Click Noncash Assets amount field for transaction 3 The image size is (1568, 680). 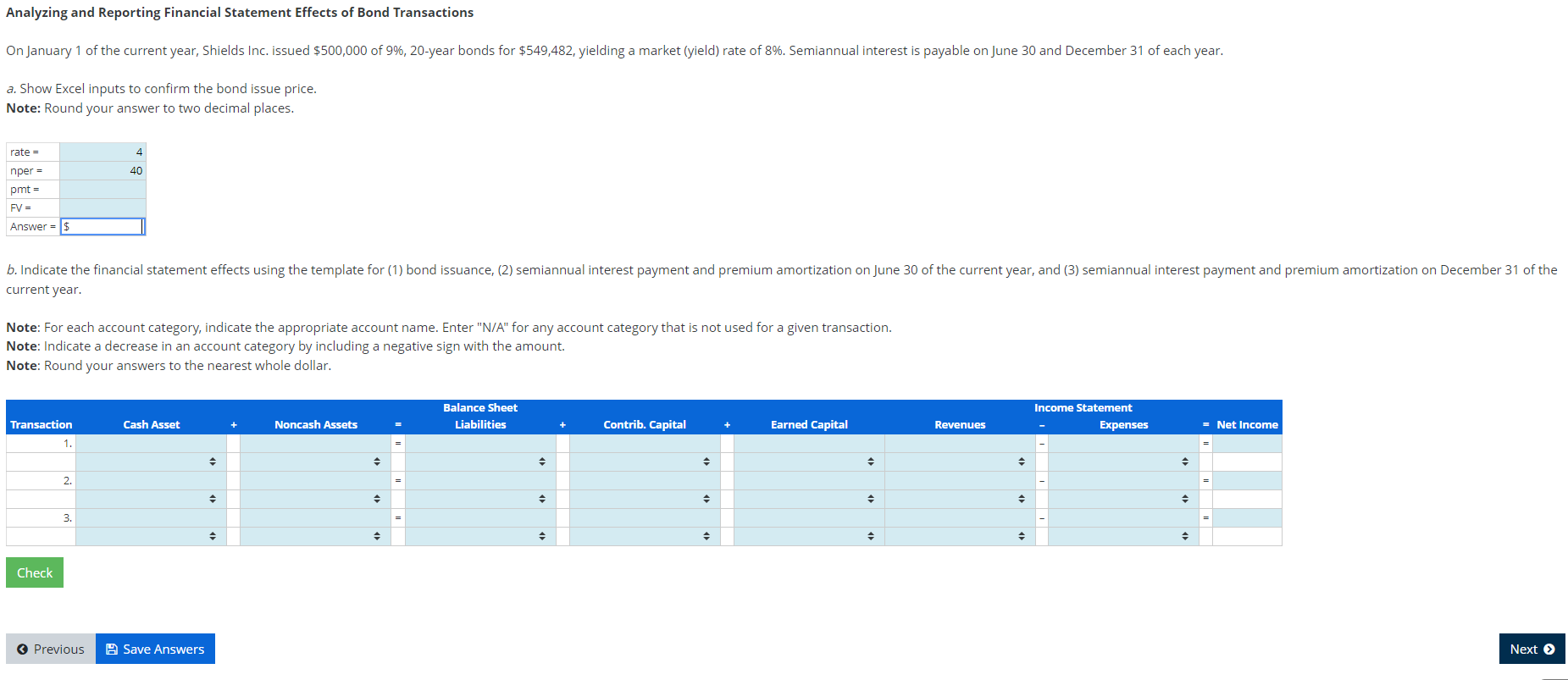pyautogui.click(x=315, y=517)
